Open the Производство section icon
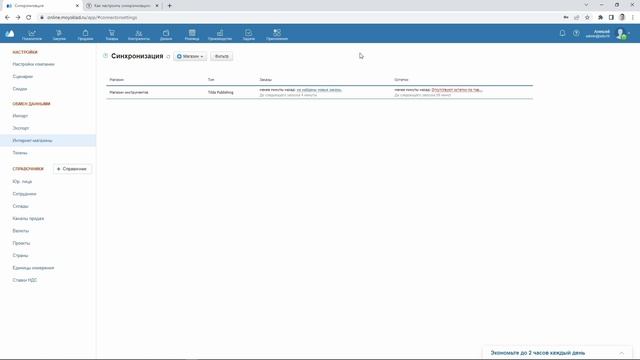This screenshot has width=640, height=360. point(220,35)
